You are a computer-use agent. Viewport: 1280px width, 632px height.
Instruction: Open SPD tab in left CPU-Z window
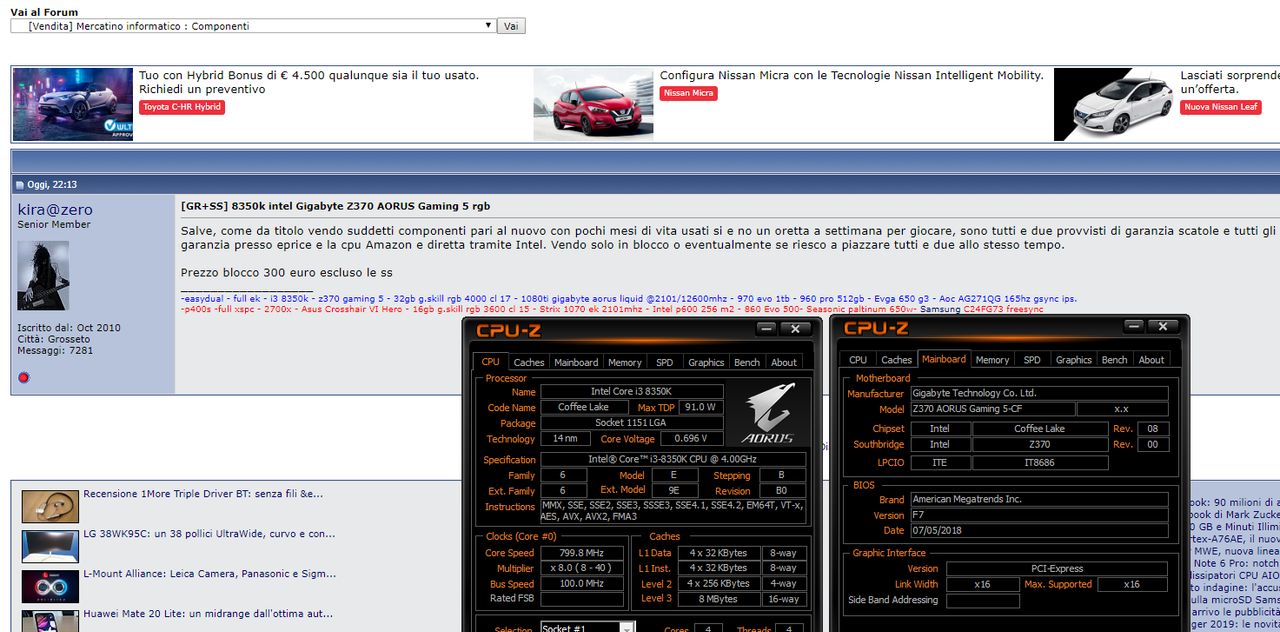[x=665, y=362]
